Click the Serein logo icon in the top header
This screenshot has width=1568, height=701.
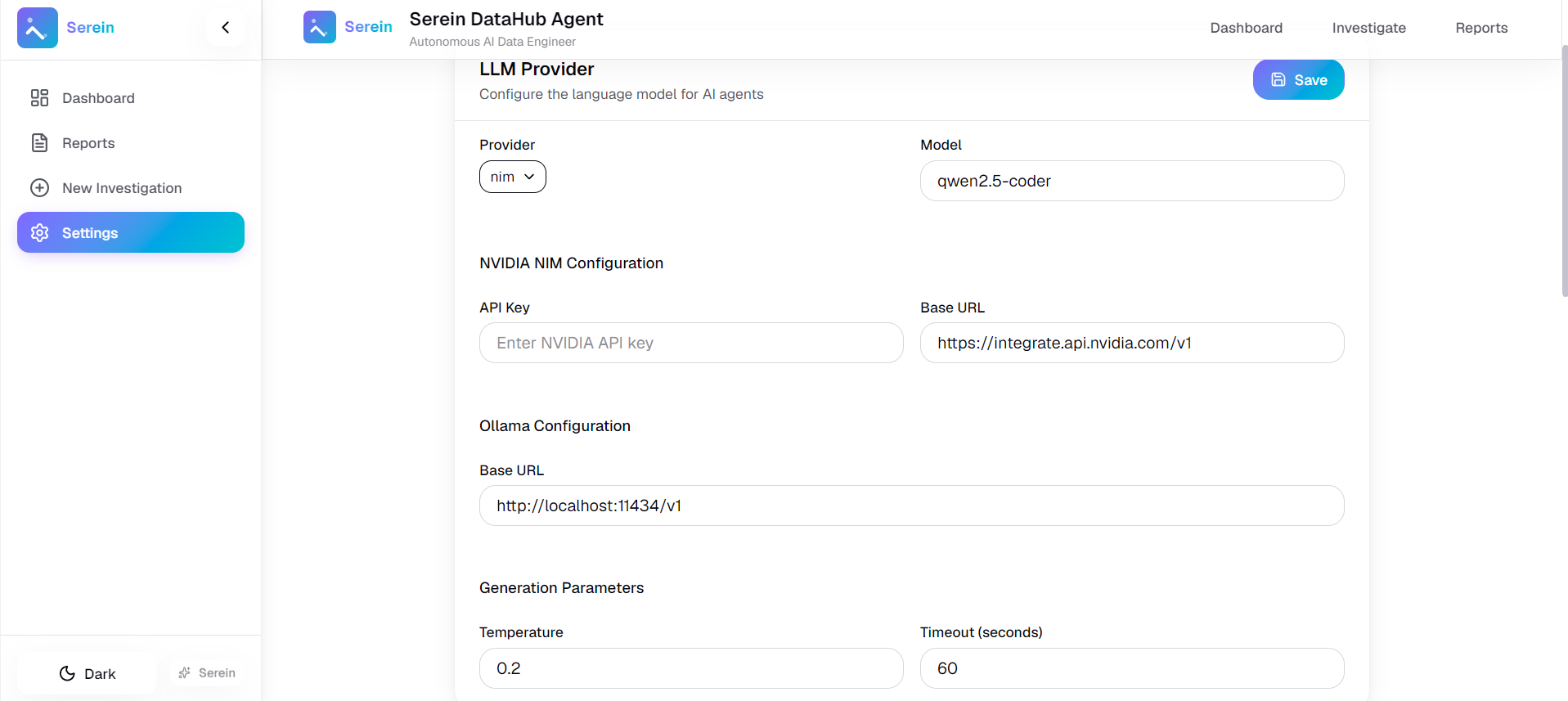pyautogui.click(x=320, y=27)
